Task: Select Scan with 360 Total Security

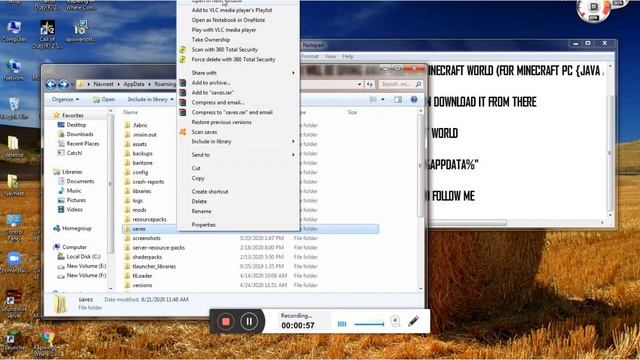Action: pyautogui.click(x=224, y=49)
